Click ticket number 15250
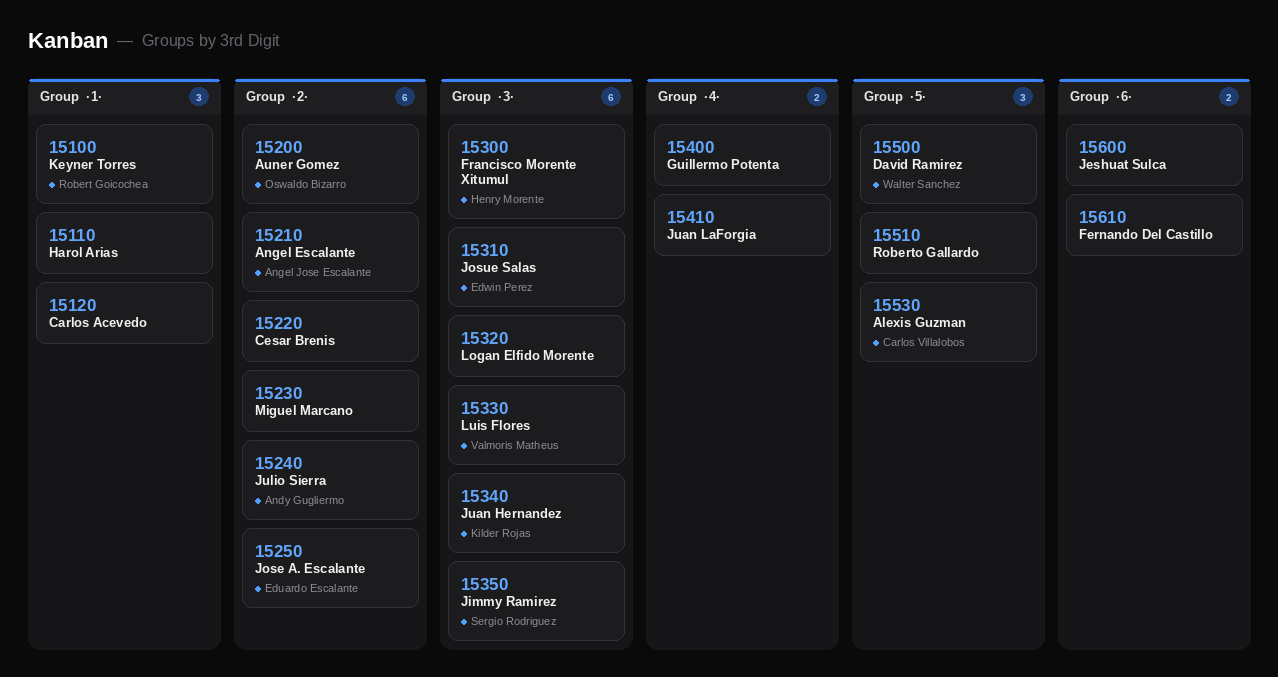 pos(278,551)
